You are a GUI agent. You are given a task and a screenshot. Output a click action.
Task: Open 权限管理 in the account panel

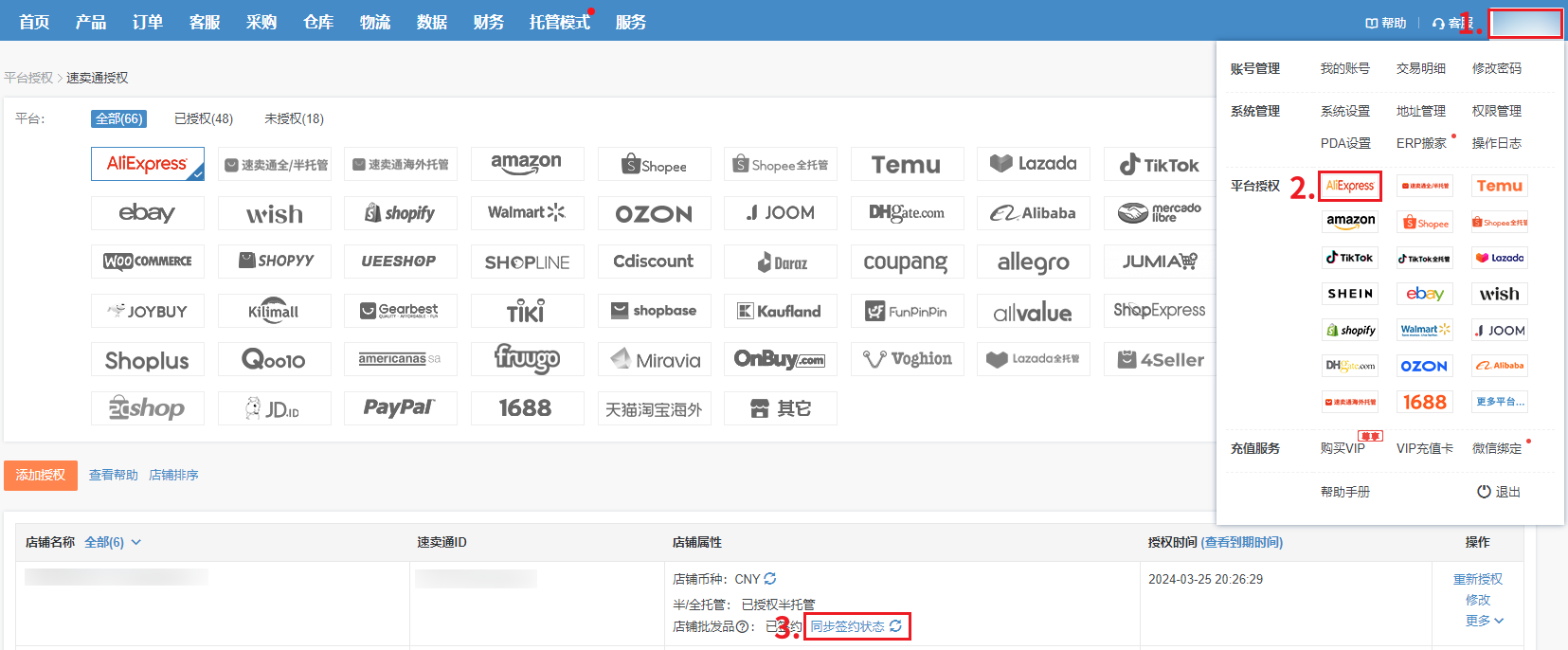(1497, 111)
